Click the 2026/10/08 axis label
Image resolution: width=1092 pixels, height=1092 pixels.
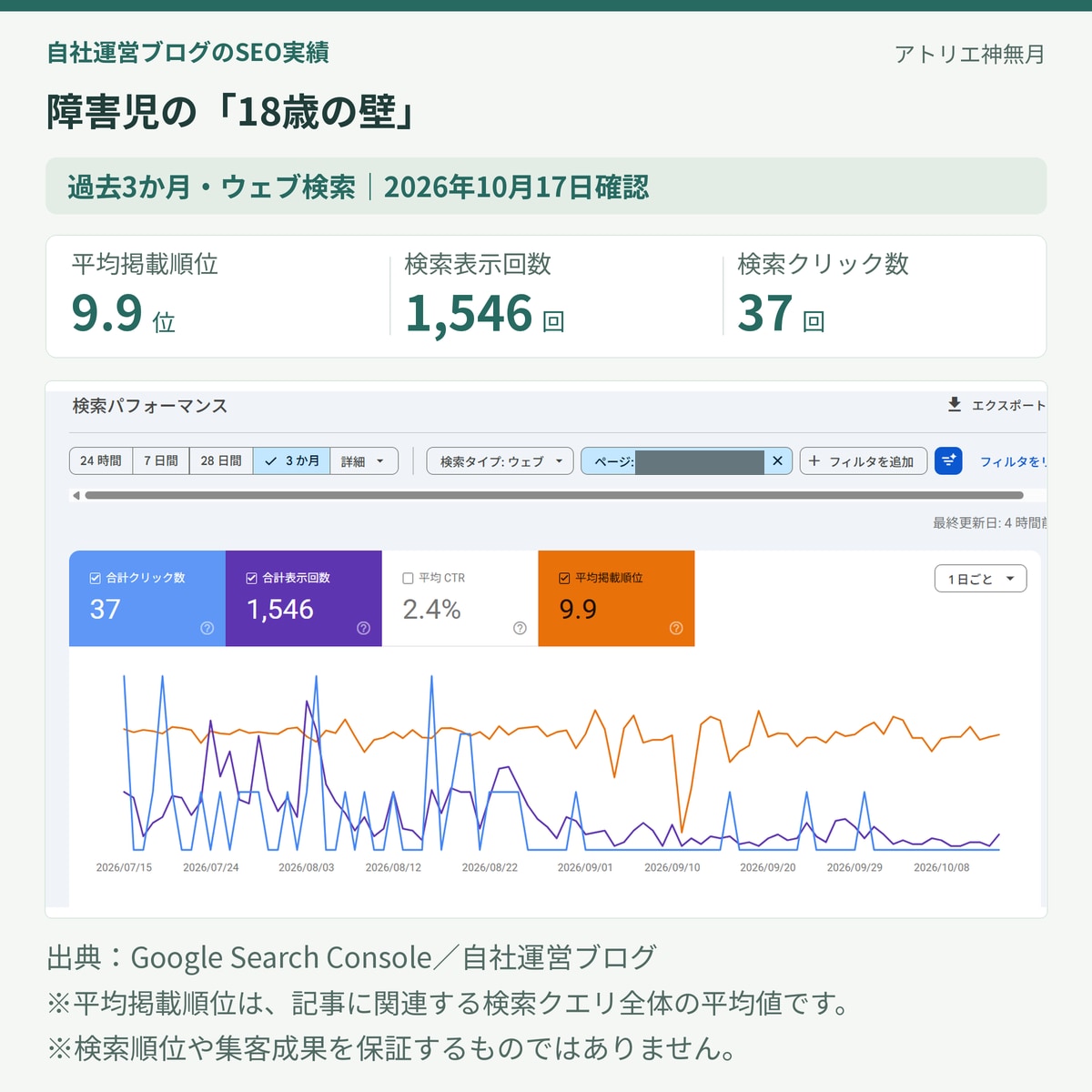click(941, 867)
